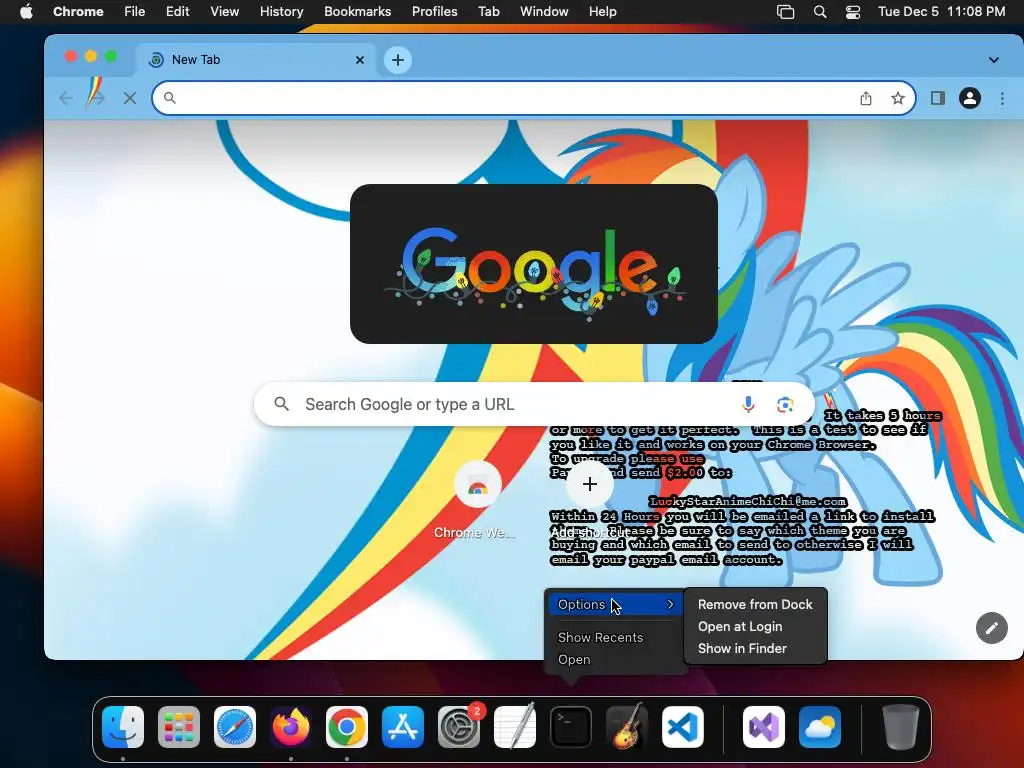Open the Edit menu
This screenshot has height=768, width=1024.
177,12
